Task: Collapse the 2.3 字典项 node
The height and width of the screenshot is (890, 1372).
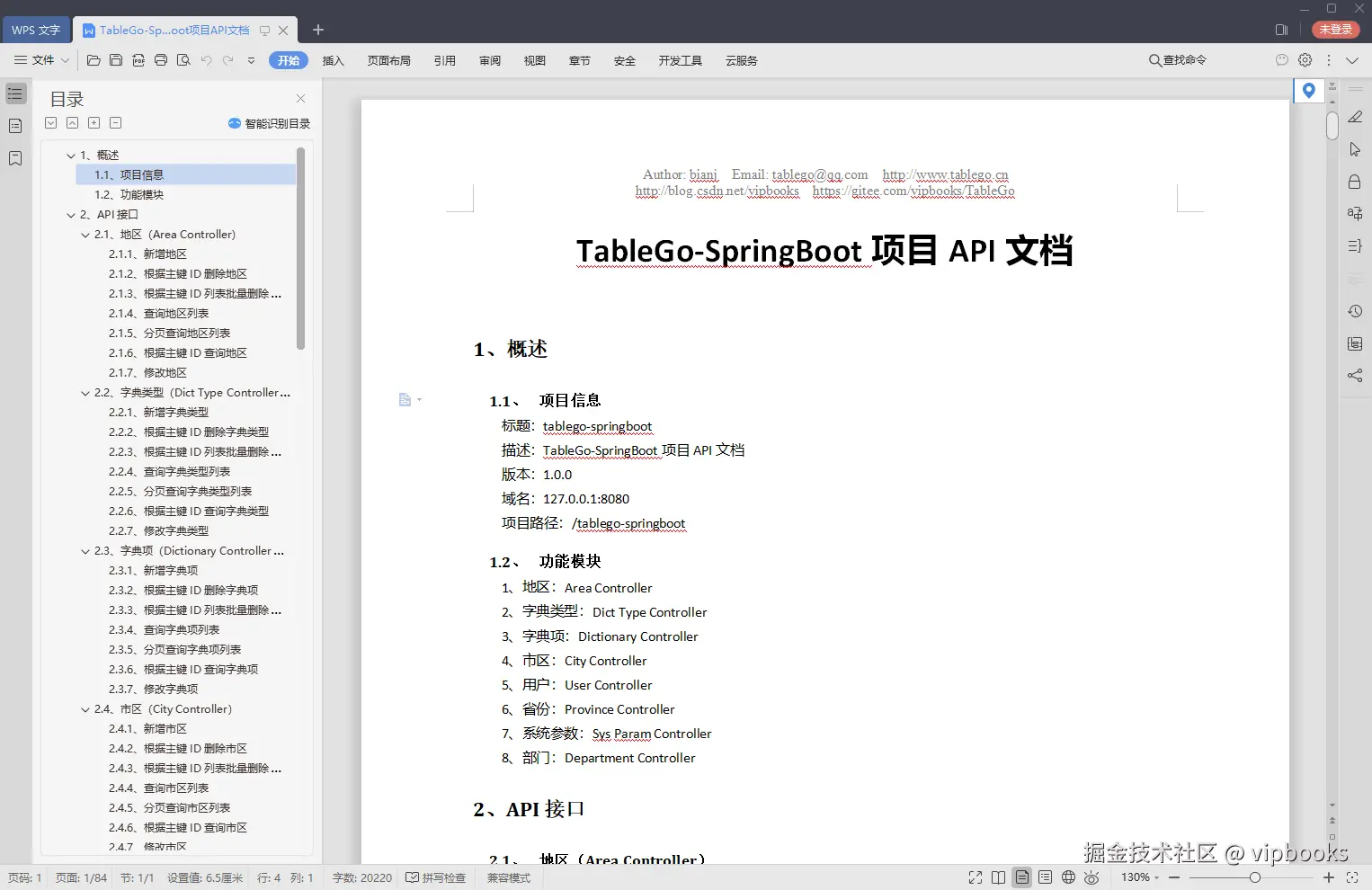Action: click(x=85, y=551)
